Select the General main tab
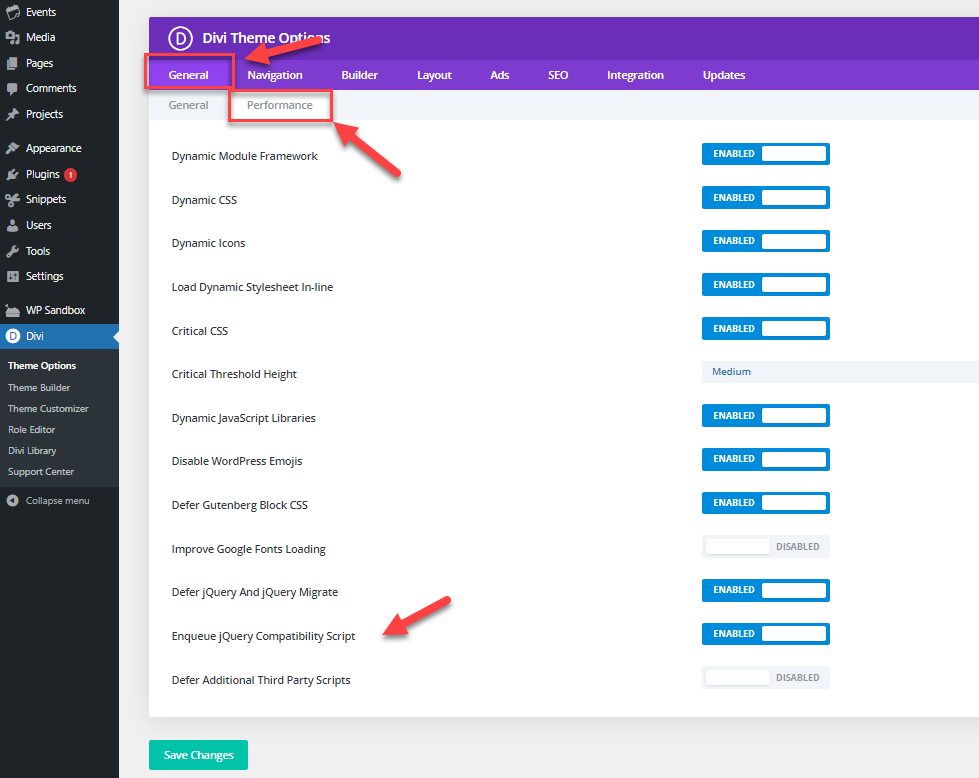The height and width of the screenshot is (778, 979). tap(189, 75)
